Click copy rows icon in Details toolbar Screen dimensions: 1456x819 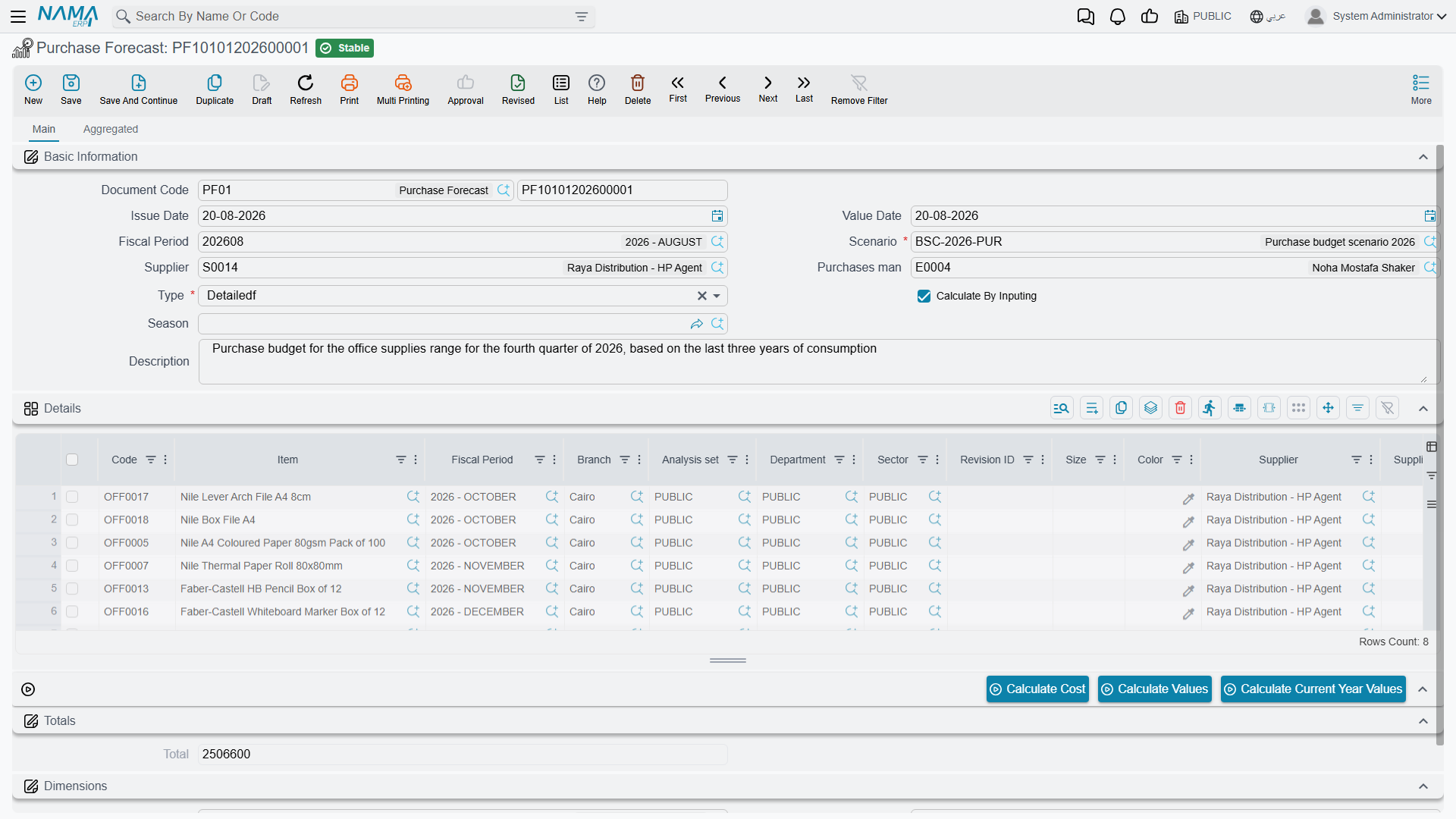tap(1121, 408)
